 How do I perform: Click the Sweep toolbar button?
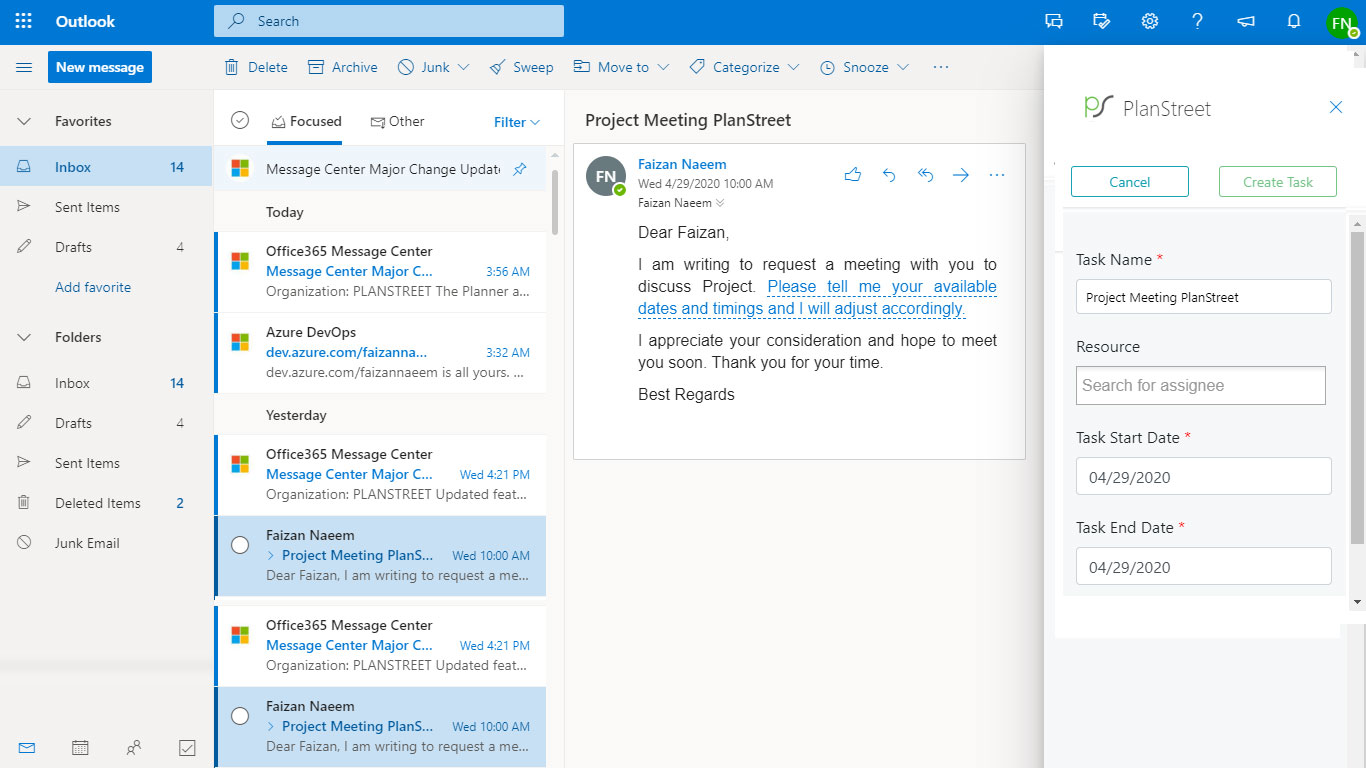tap(521, 67)
